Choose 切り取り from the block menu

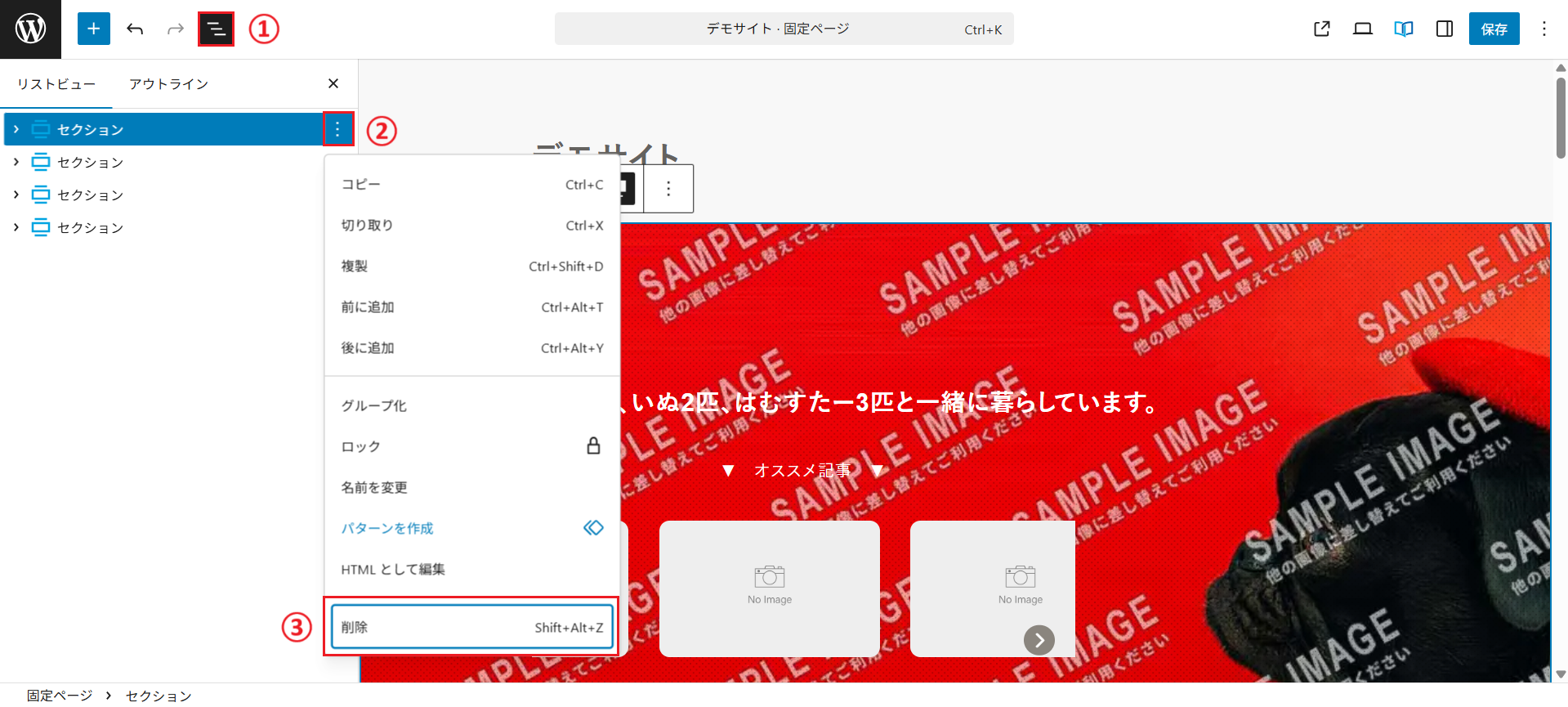472,226
